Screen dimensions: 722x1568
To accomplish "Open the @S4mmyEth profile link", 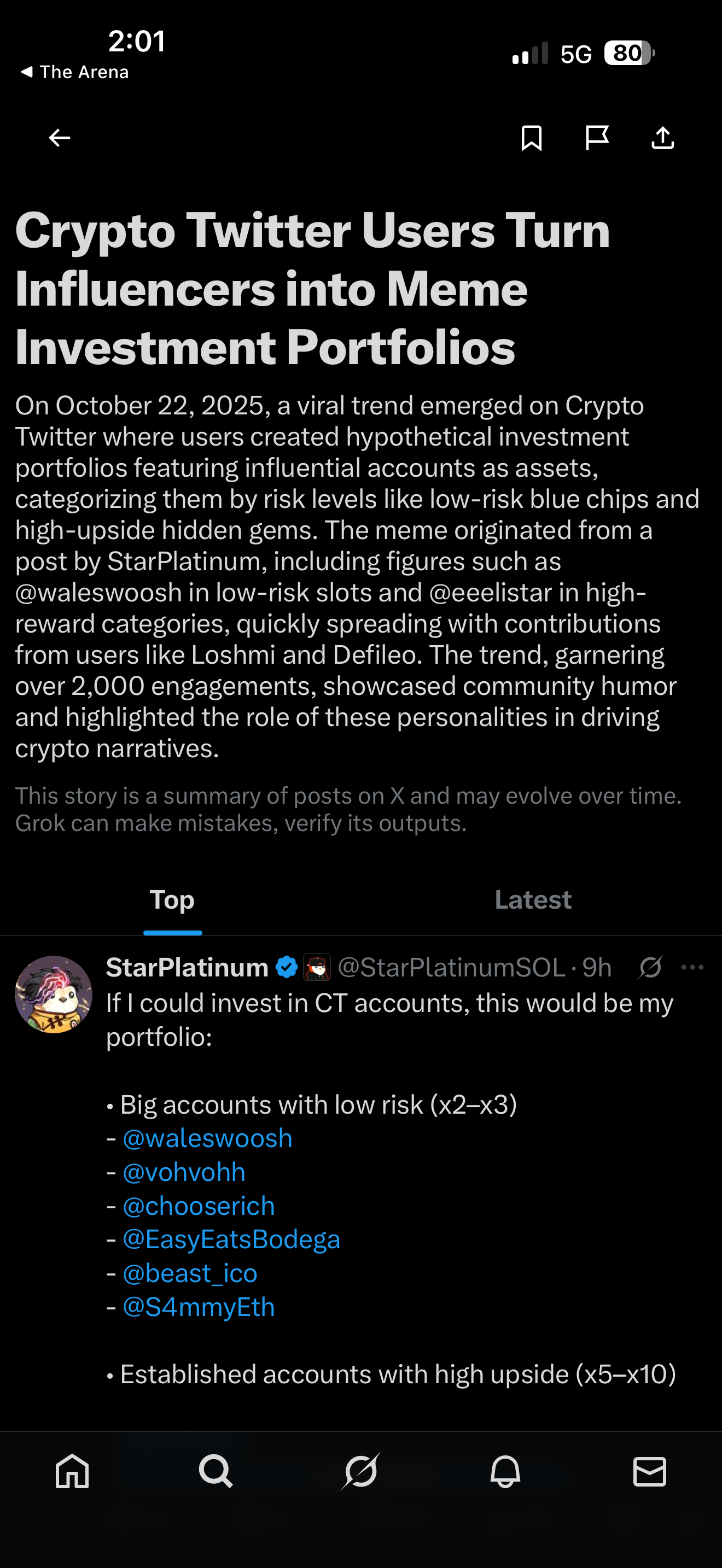I will [x=199, y=1307].
